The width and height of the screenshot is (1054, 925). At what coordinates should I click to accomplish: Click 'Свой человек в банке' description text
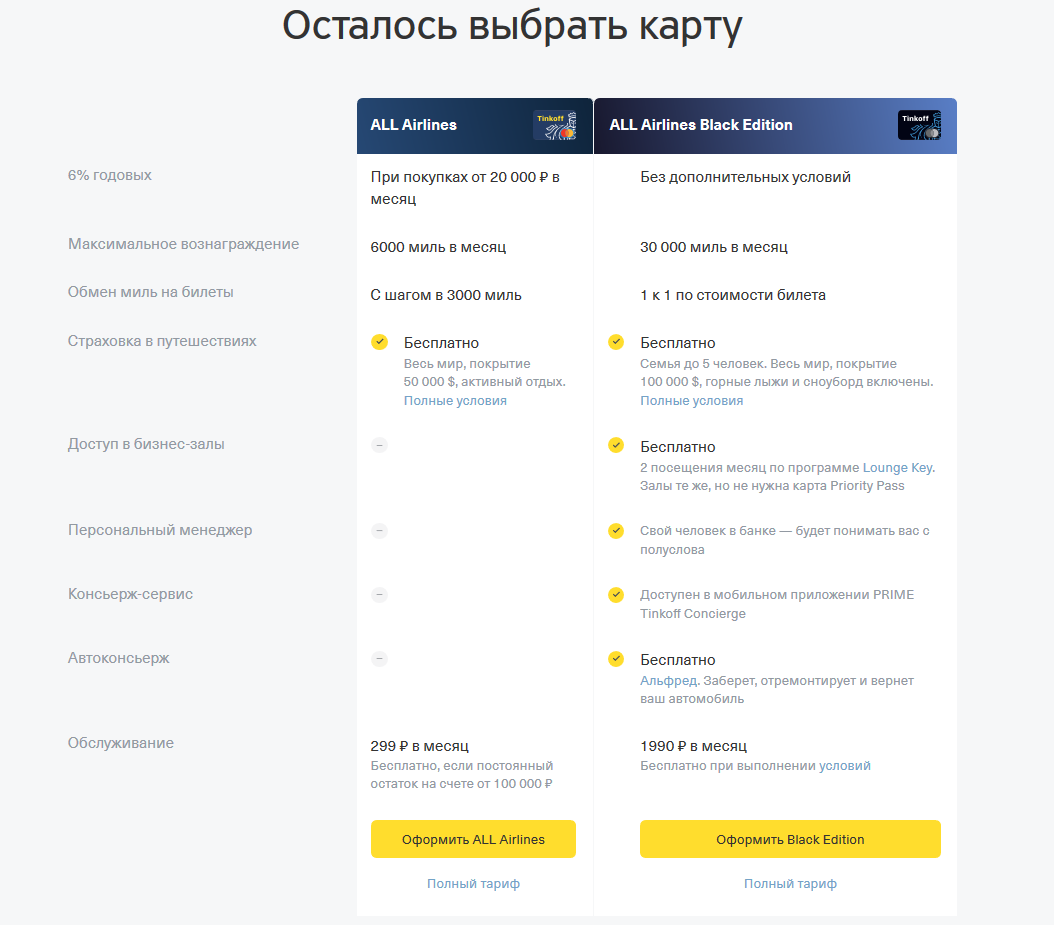tap(784, 540)
